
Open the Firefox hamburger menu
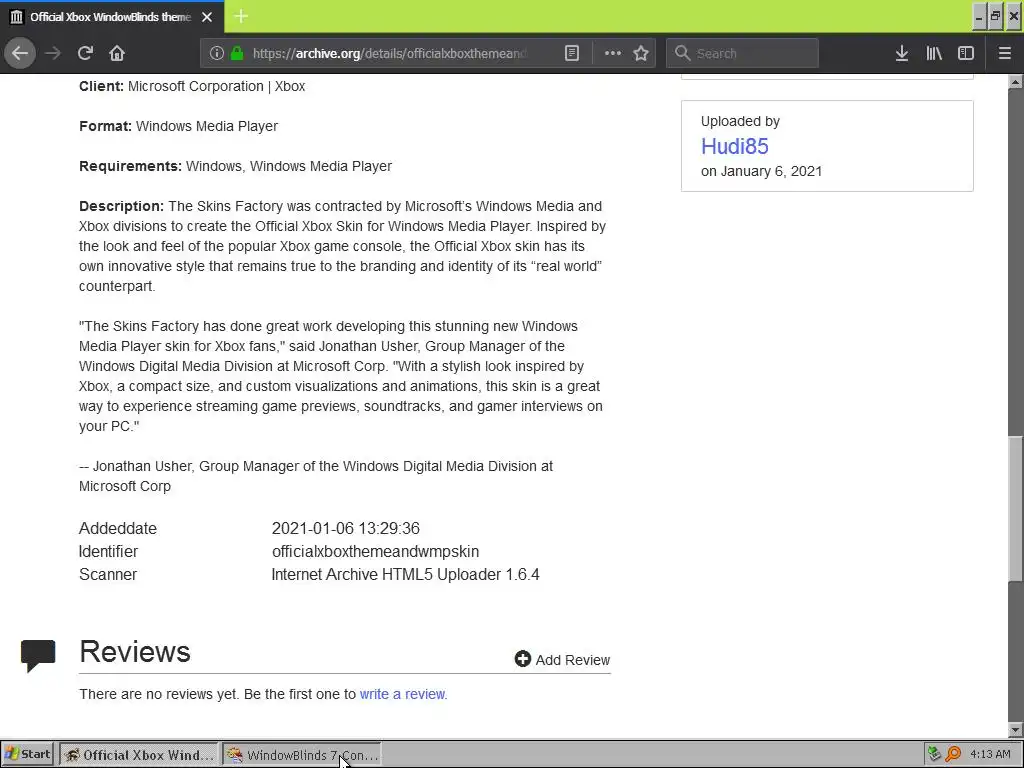click(1004, 53)
